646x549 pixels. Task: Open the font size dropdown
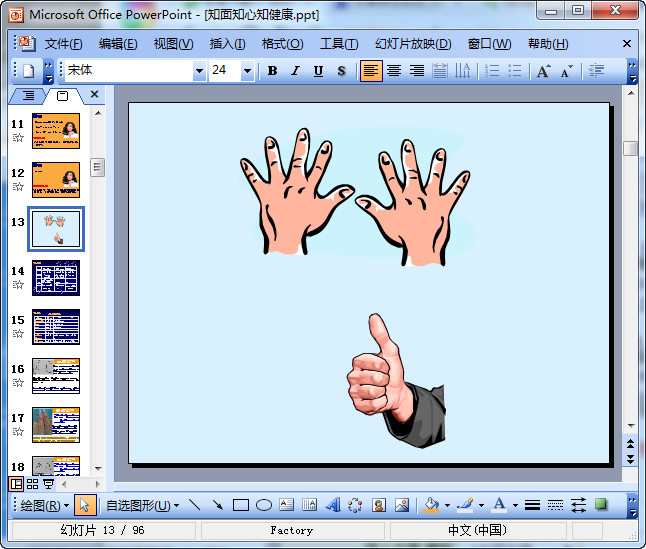[247, 71]
